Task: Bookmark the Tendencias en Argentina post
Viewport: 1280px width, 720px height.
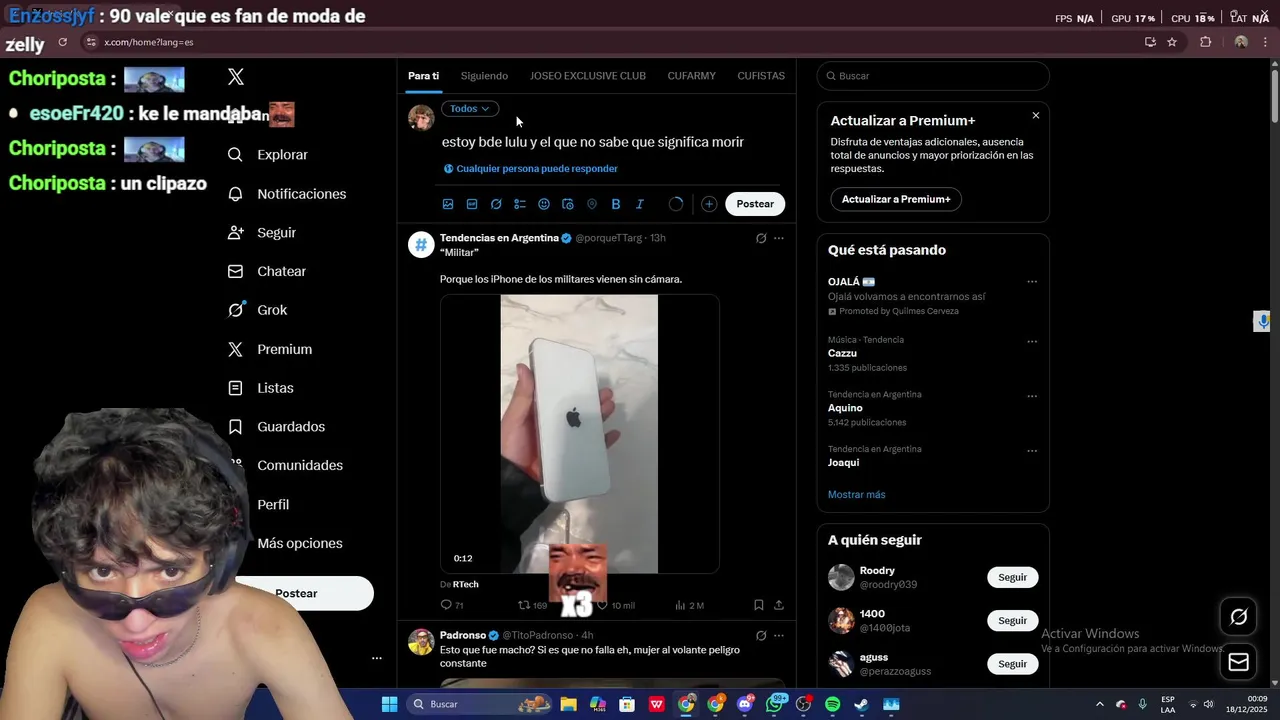Action: click(x=758, y=605)
